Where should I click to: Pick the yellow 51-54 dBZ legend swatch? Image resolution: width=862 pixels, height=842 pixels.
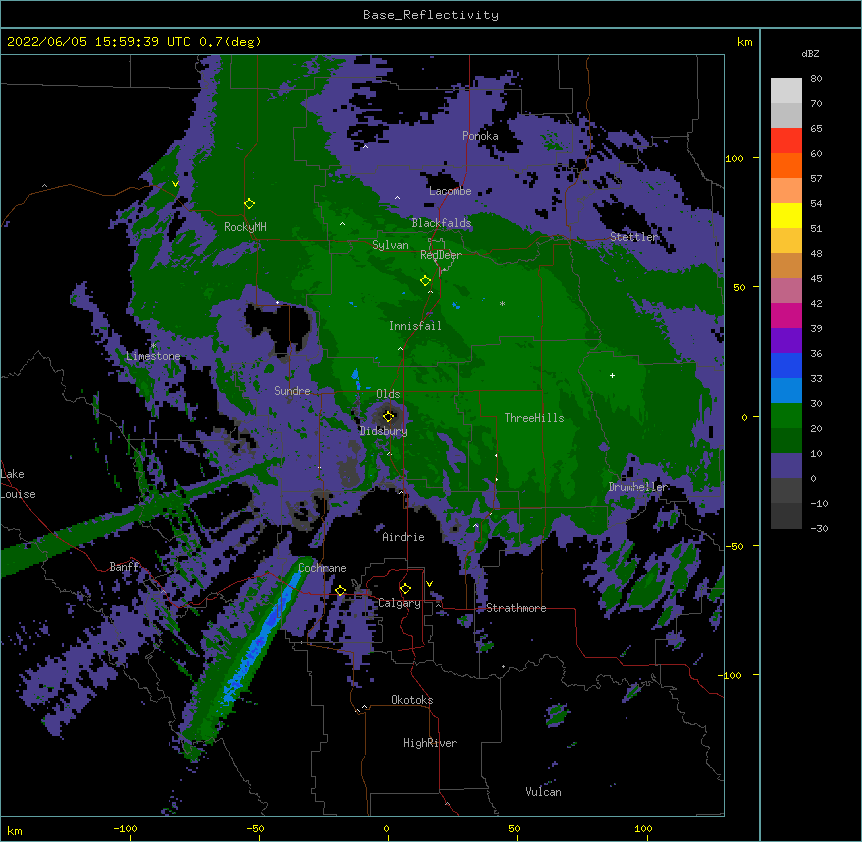pyautogui.click(x=786, y=215)
